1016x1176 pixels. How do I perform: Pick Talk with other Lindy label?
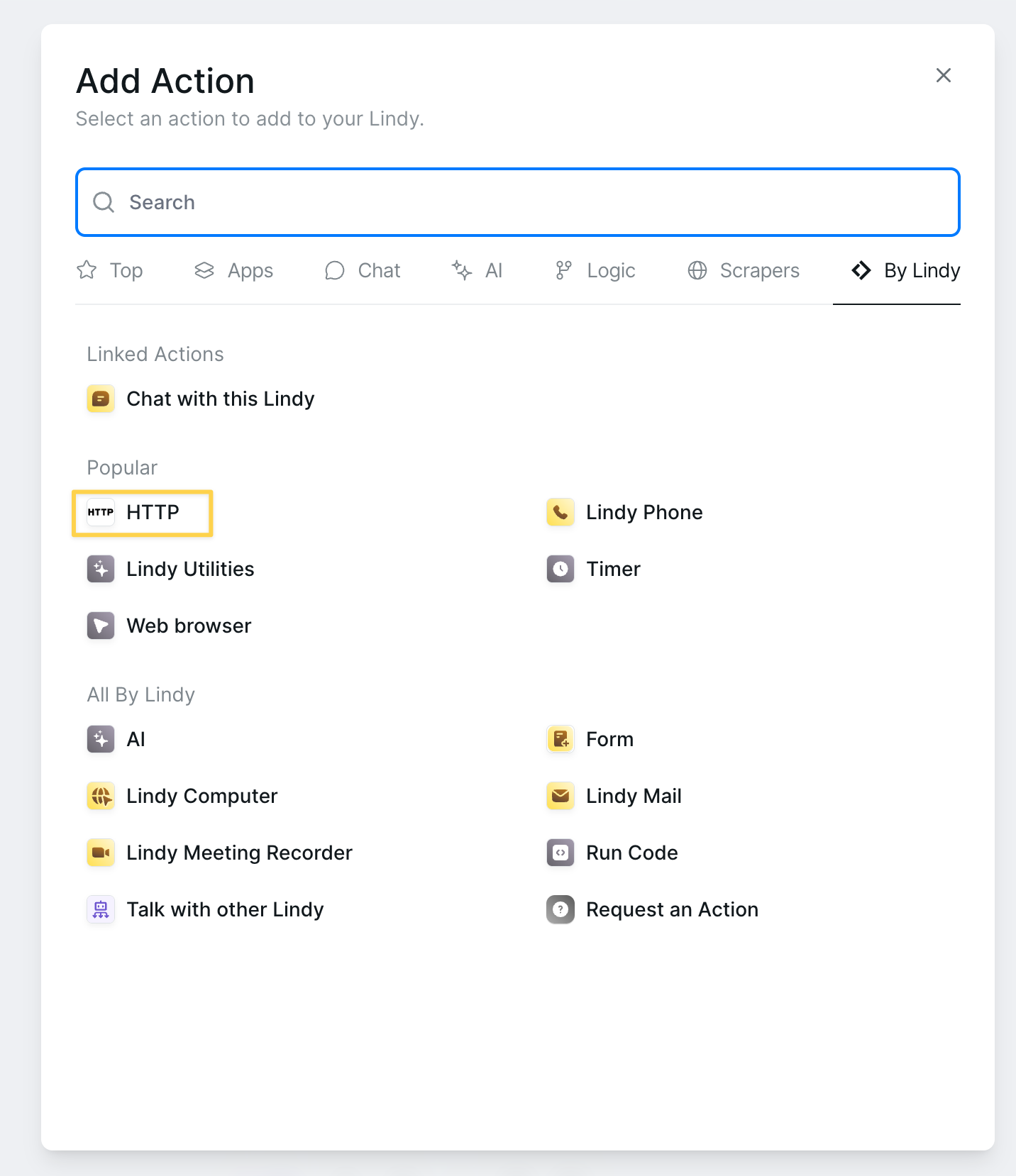(x=226, y=909)
